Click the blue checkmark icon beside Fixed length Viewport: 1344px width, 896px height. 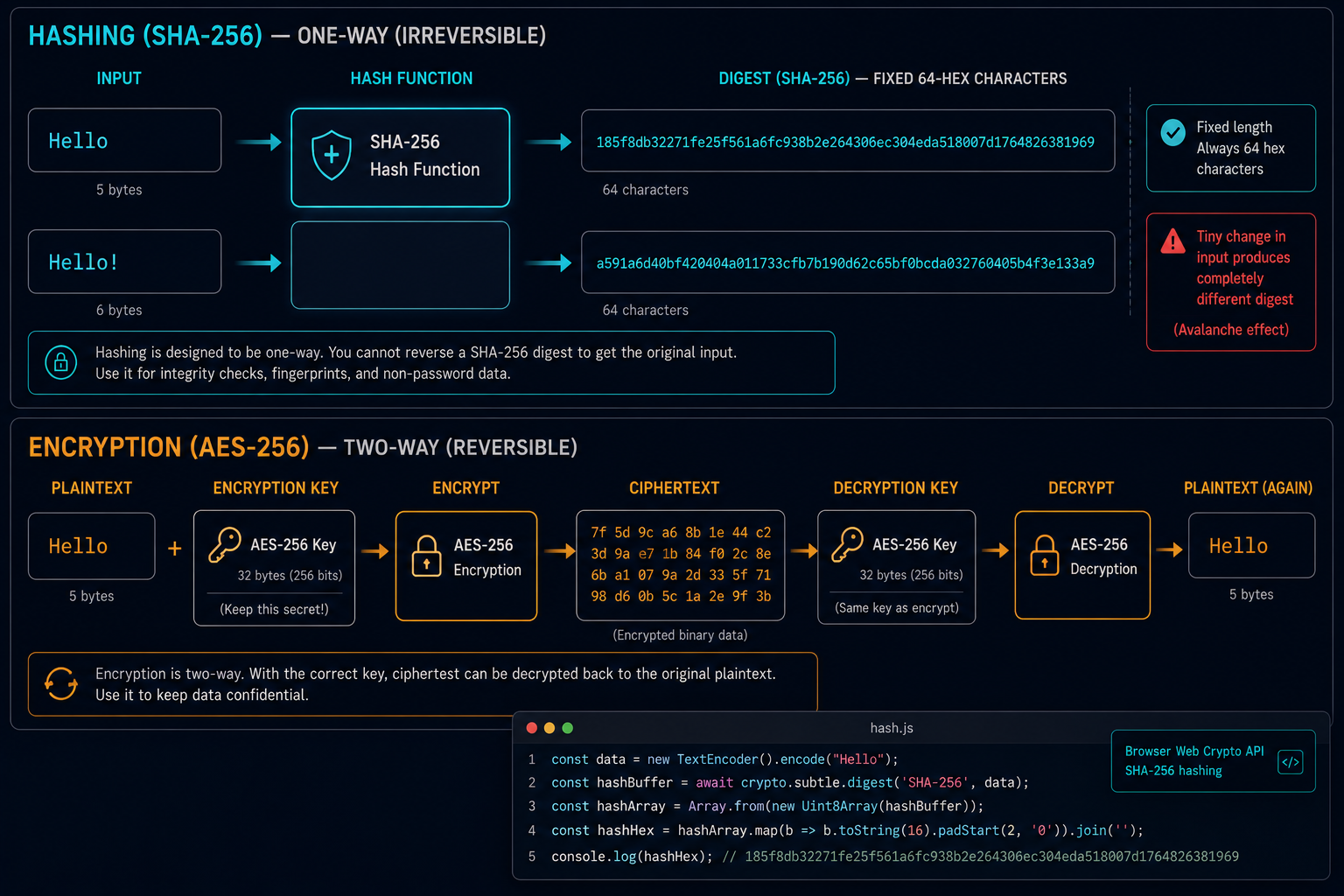1172,132
